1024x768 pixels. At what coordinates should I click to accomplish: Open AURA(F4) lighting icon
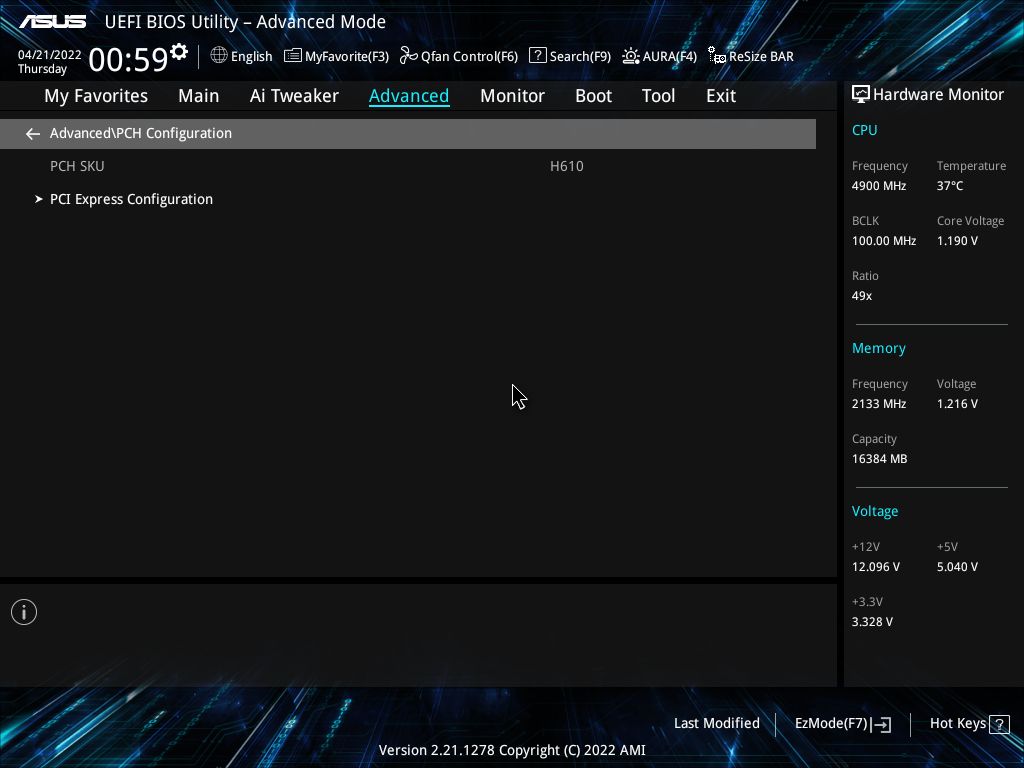click(x=631, y=56)
